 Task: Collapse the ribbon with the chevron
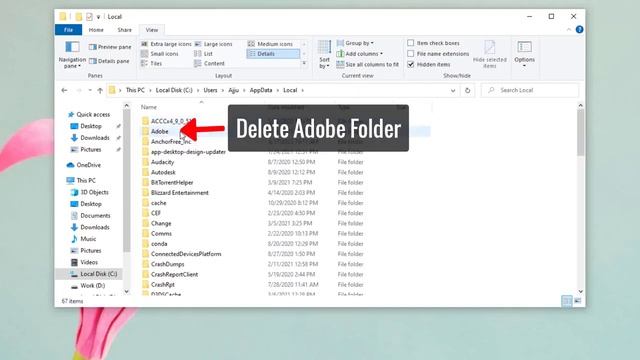569,30
